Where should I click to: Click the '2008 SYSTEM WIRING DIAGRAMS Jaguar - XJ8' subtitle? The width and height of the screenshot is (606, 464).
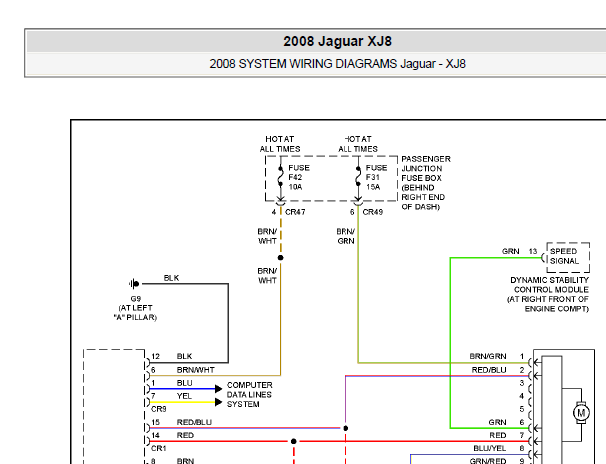[x=337, y=63]
